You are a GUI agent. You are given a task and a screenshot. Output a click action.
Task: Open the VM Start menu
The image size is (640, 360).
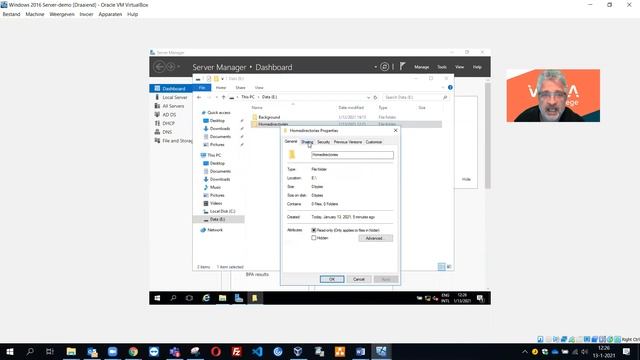tap(157, 298)
